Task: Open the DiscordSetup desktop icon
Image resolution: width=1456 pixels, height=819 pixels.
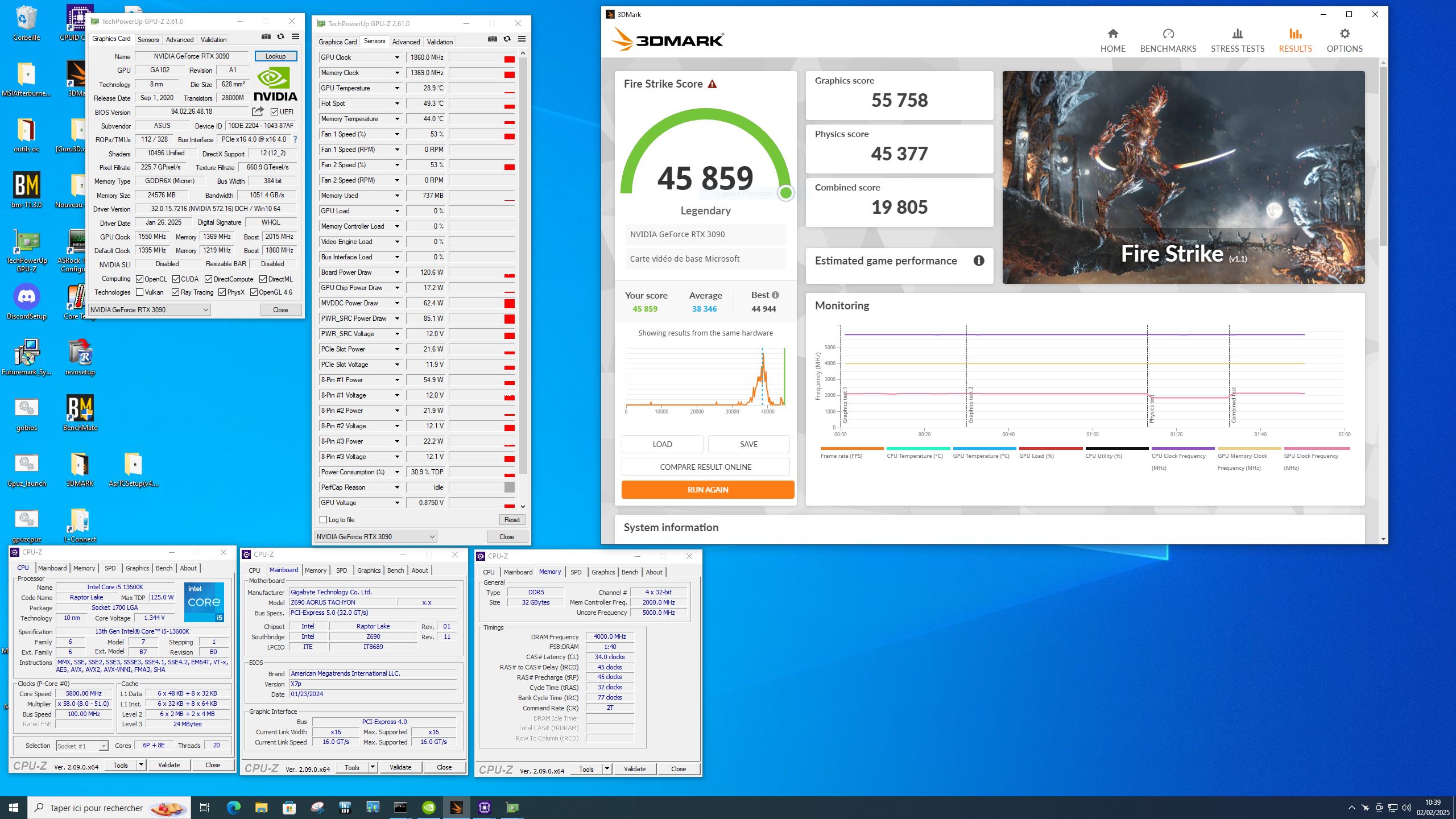Action: pos(26,302)
